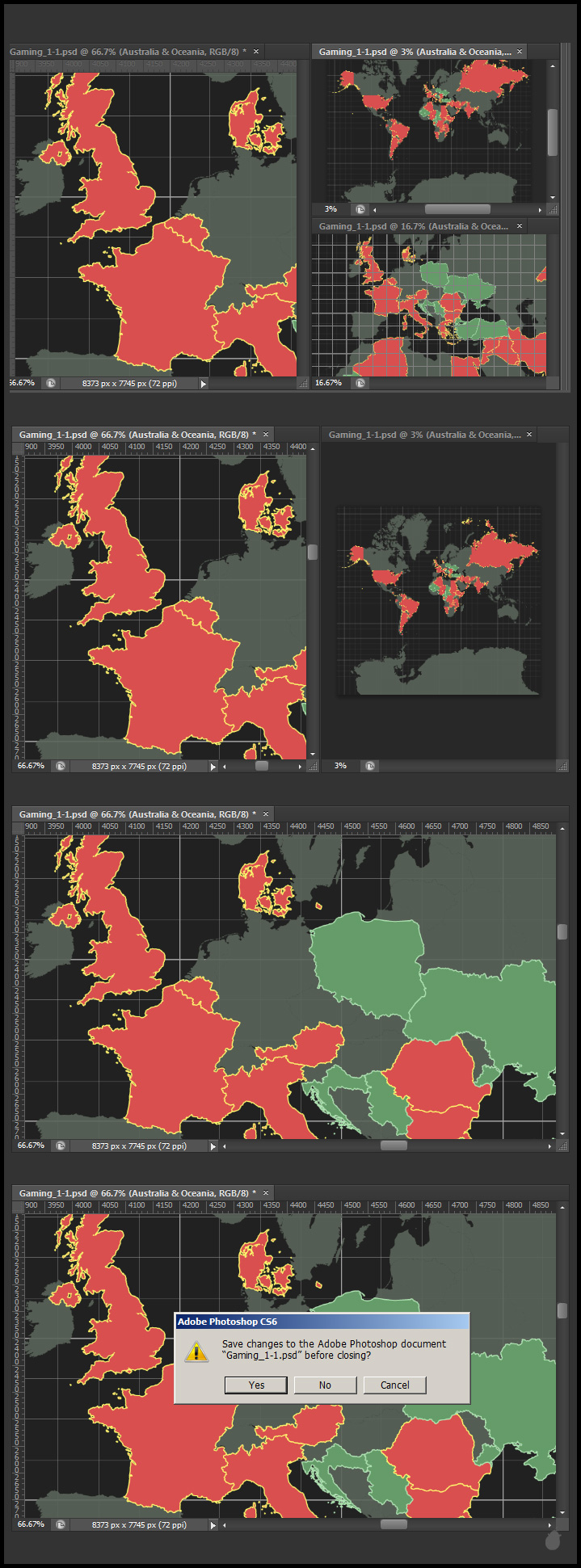Cancel the Adobe Photoshop CS6 dialog
Image resolution: width=581 pixels, height=1568 pixels.
tap(395, 1385)
